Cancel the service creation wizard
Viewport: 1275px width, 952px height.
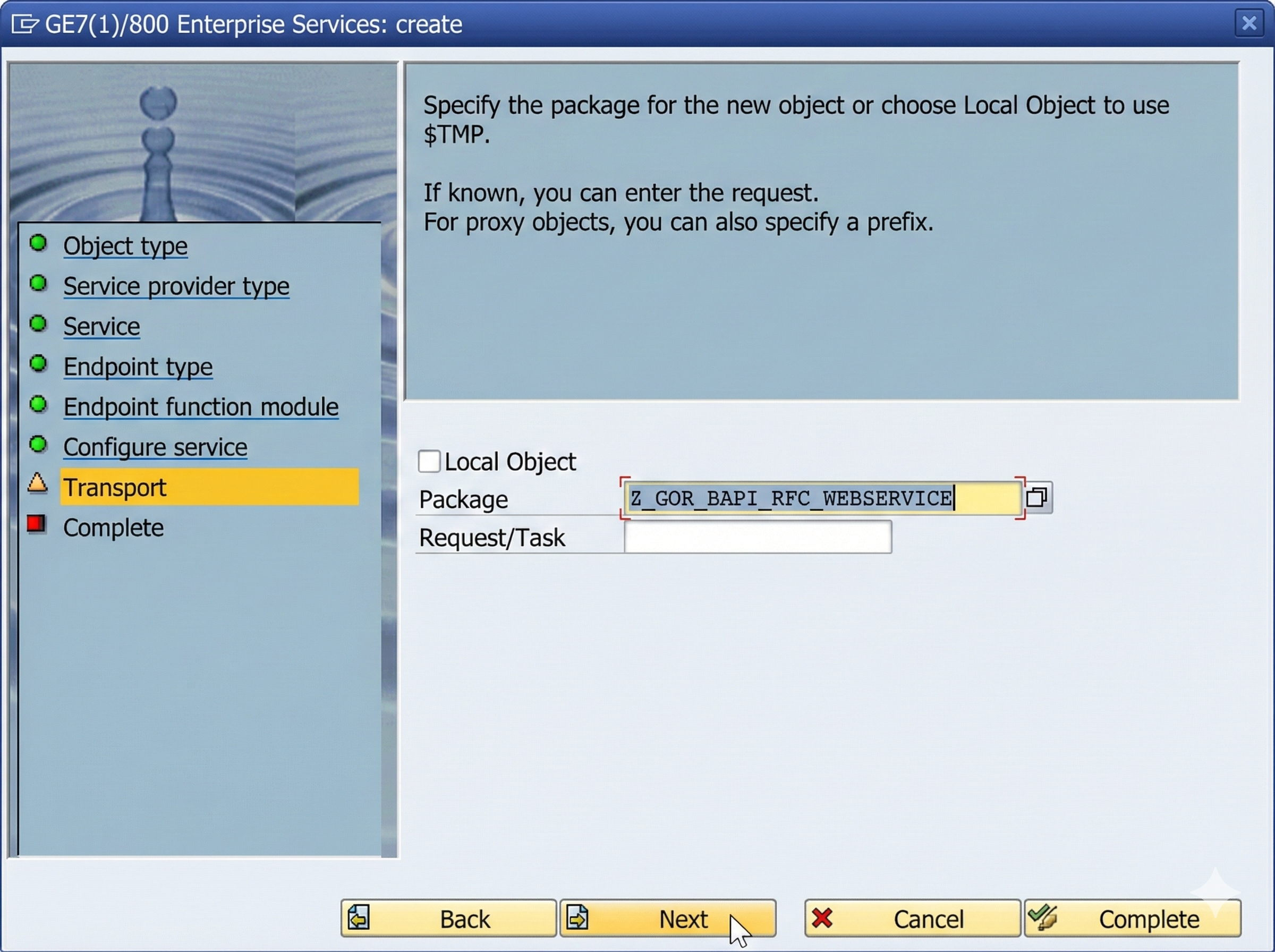coord(912,919)
